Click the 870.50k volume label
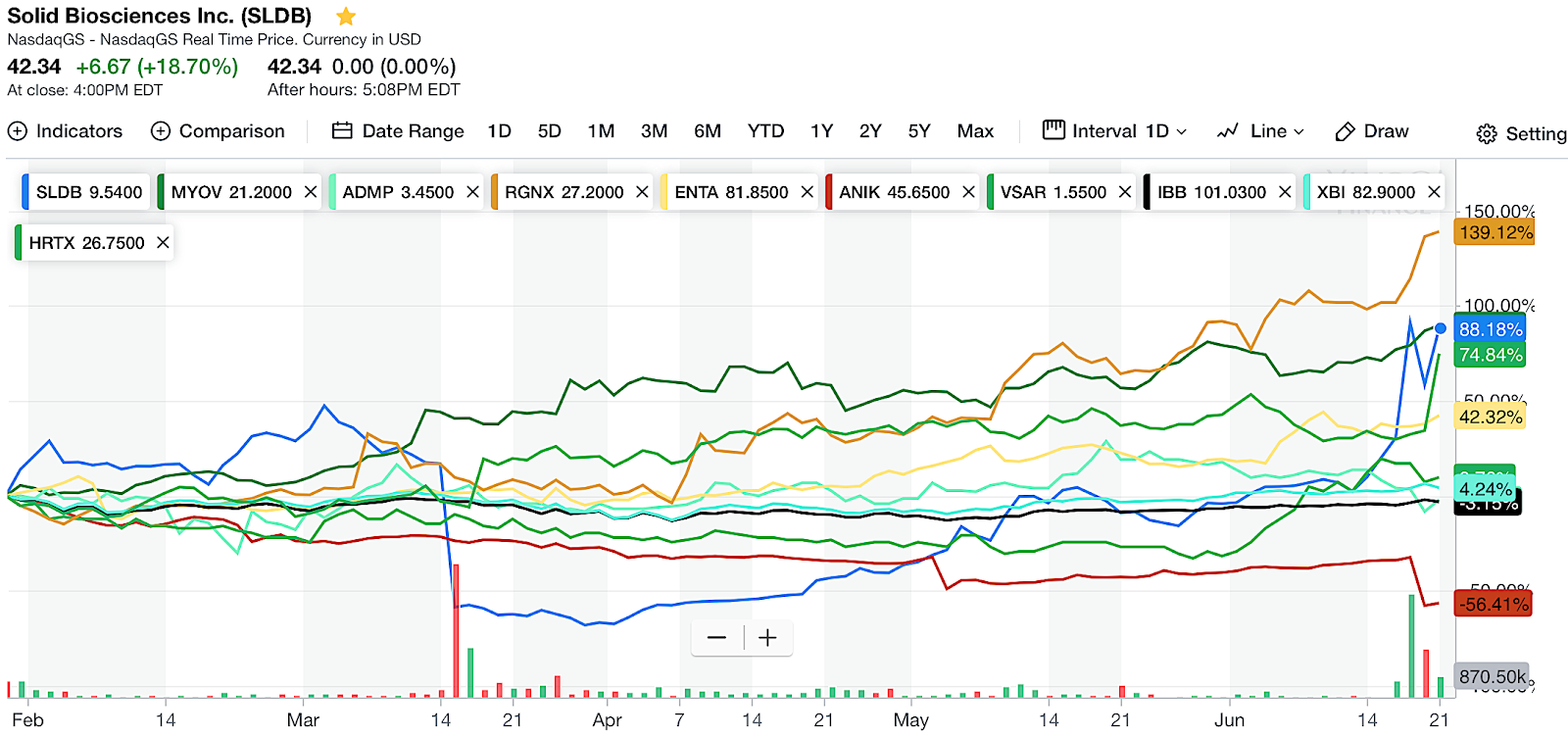The image size is (1568, 738). tap(1492, 676)
